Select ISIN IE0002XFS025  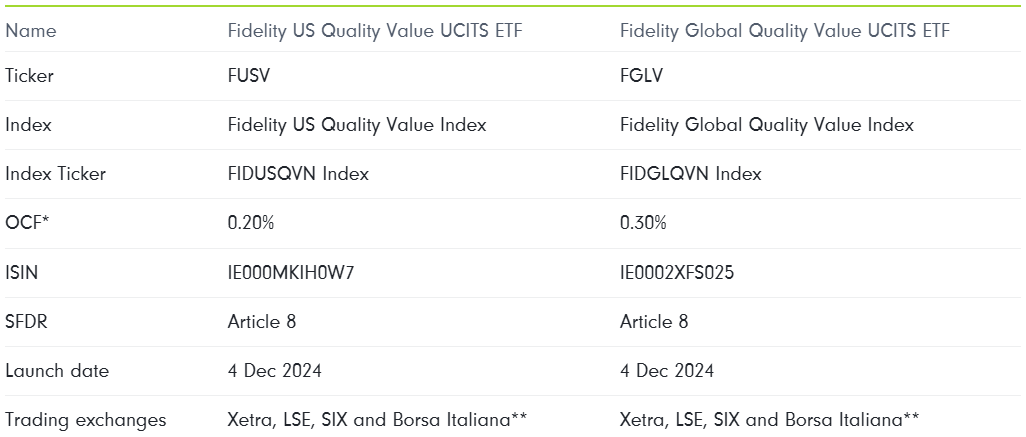(677, 273)
